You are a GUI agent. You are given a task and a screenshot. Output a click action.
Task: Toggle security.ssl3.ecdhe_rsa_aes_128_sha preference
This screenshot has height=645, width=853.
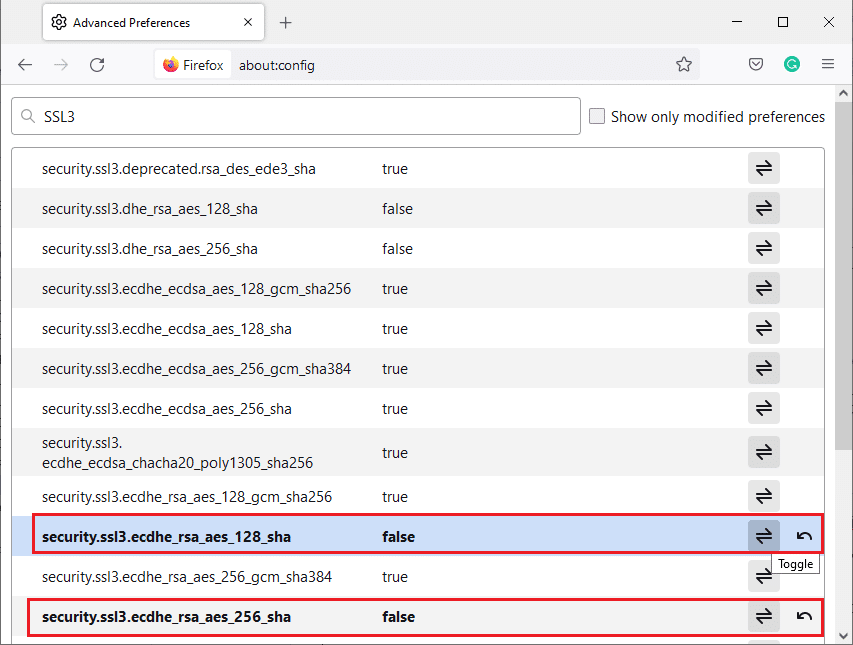pos(764,536)
